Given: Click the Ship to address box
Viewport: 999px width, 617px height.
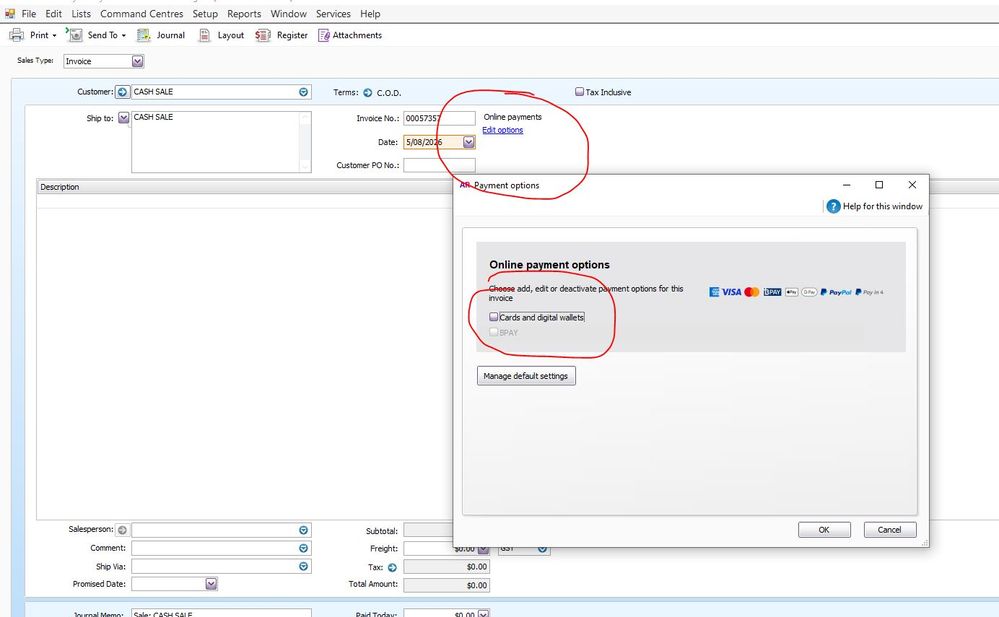Looking at the screenshot, I should [221, 142].
